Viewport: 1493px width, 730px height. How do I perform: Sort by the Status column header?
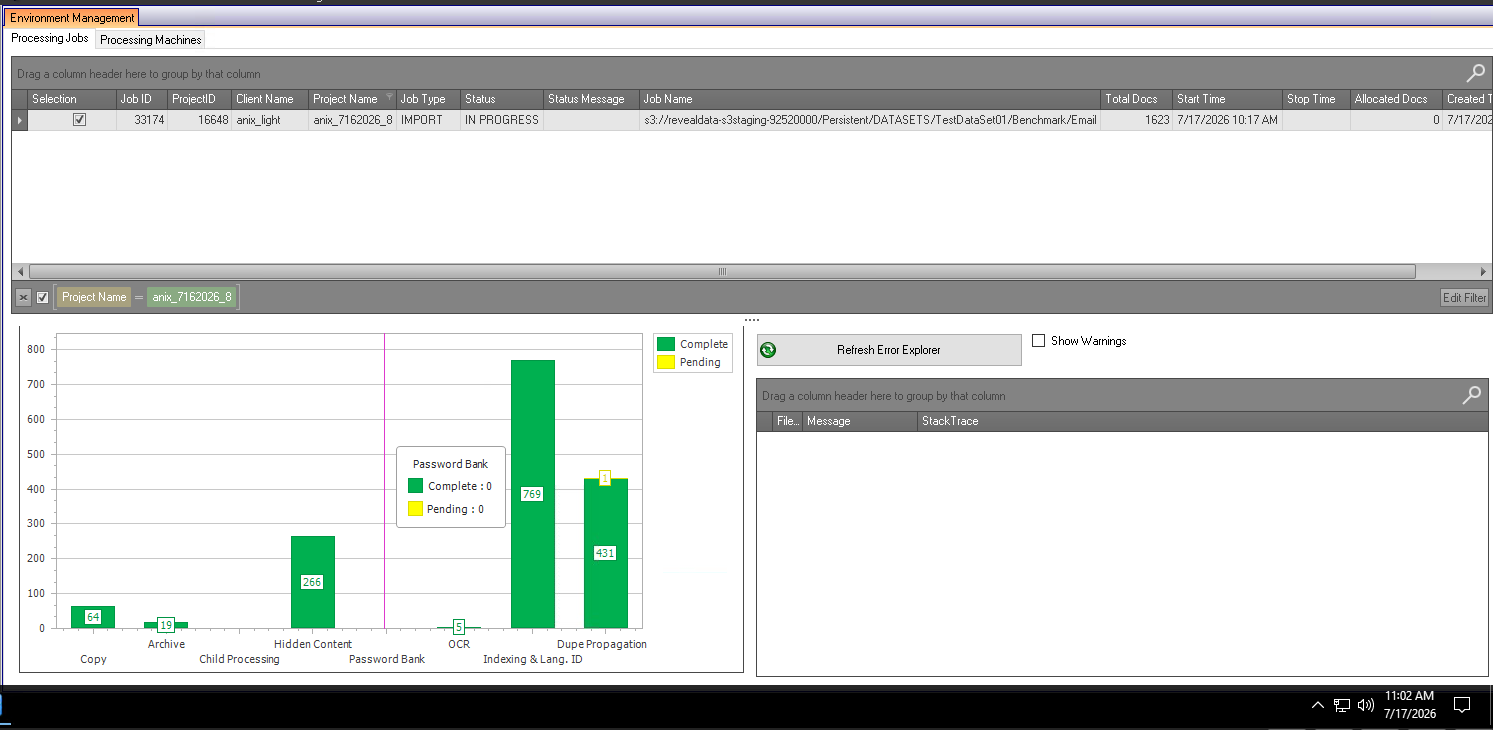(502, 99)
